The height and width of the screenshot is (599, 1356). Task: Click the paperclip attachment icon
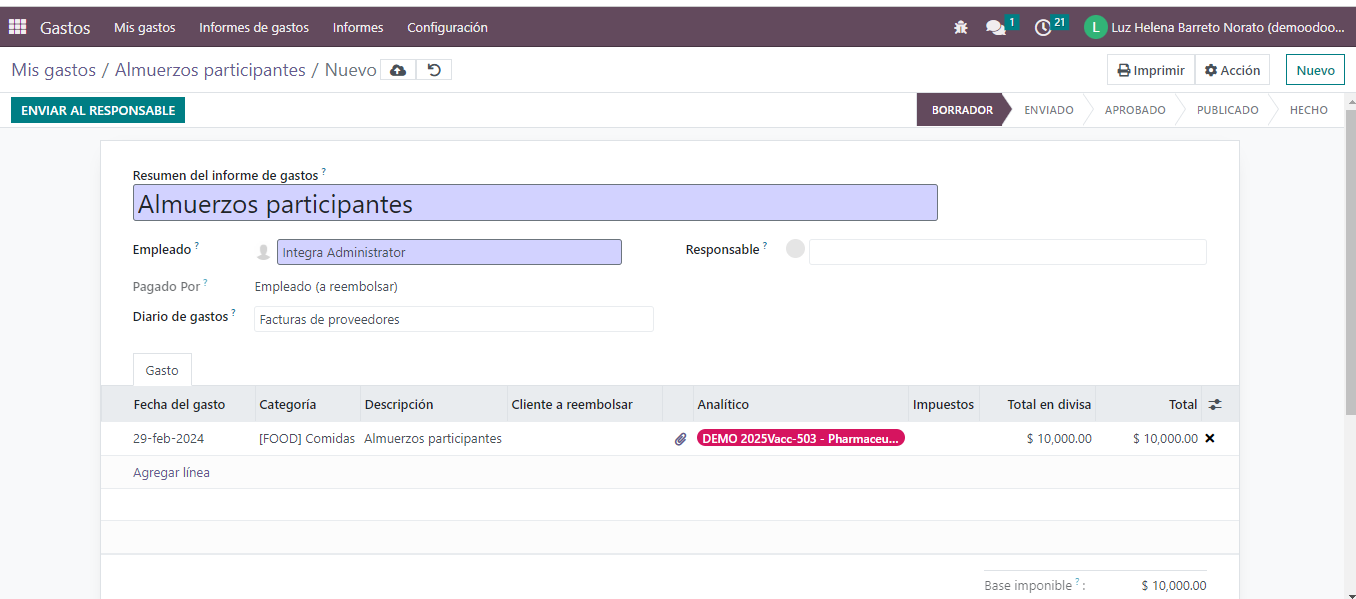pyautogui.click(x=680, y=439)
